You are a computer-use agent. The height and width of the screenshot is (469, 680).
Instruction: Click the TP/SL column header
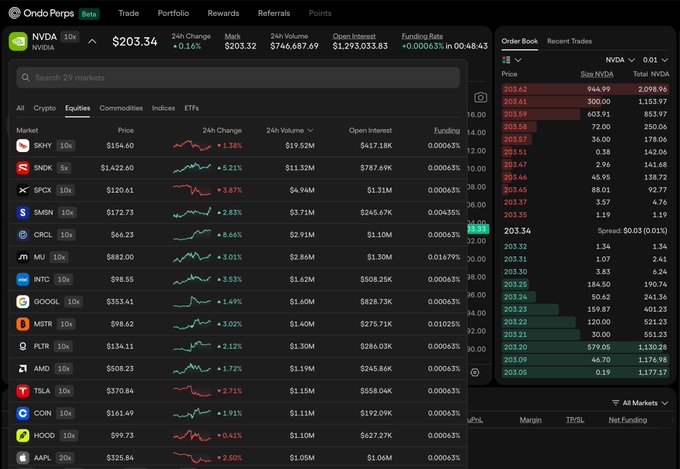click(x=575, y=420)
